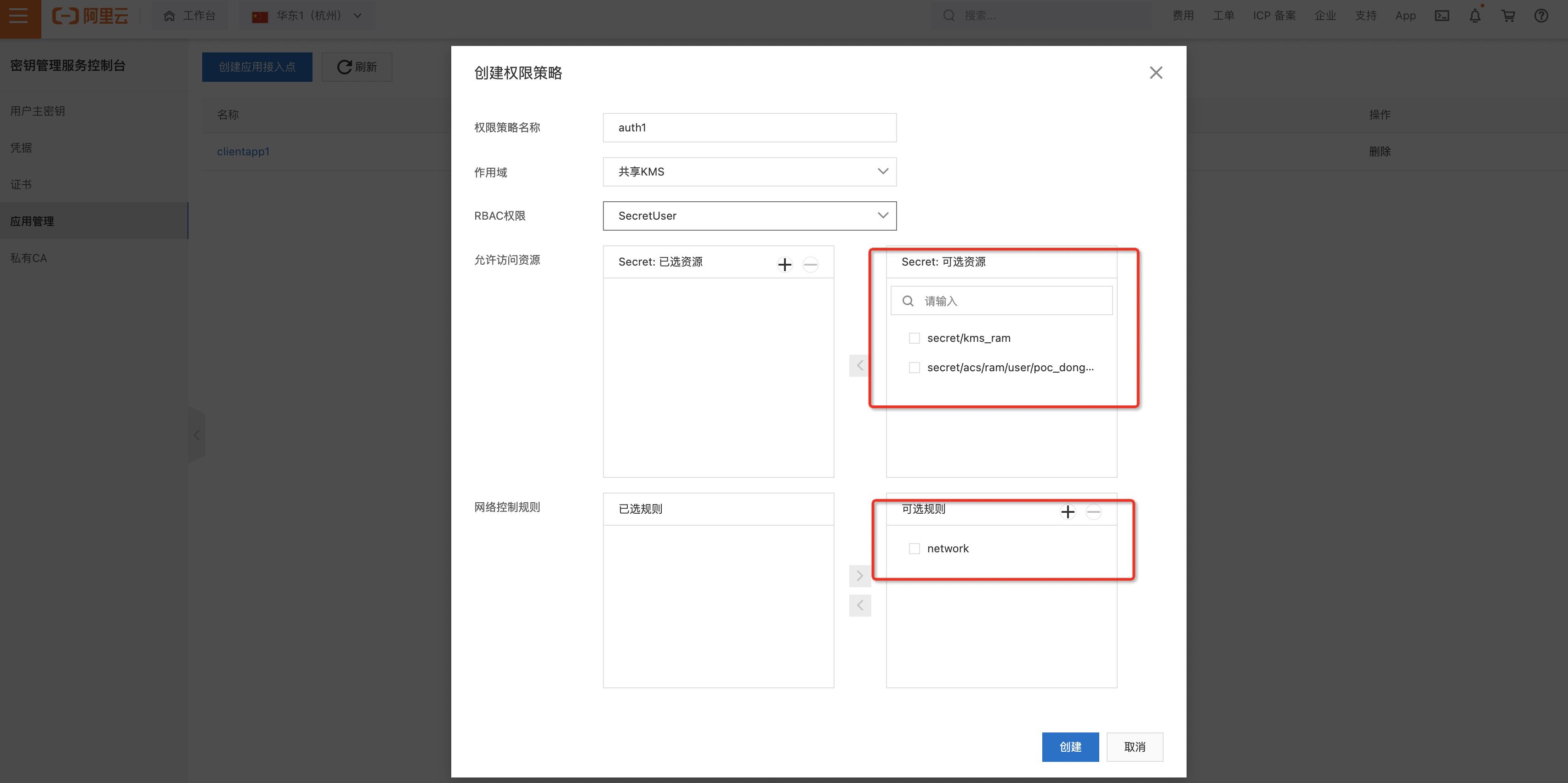Image resolution: width=1568 pixels, height=783 pixels.
Task: Click the help question mark icon
Action: [1541, 16]
